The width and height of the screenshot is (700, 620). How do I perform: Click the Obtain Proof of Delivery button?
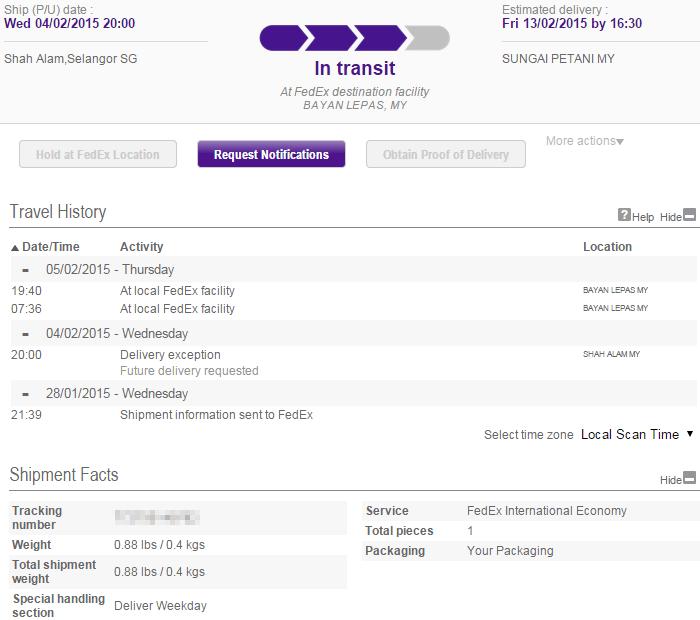446,154
